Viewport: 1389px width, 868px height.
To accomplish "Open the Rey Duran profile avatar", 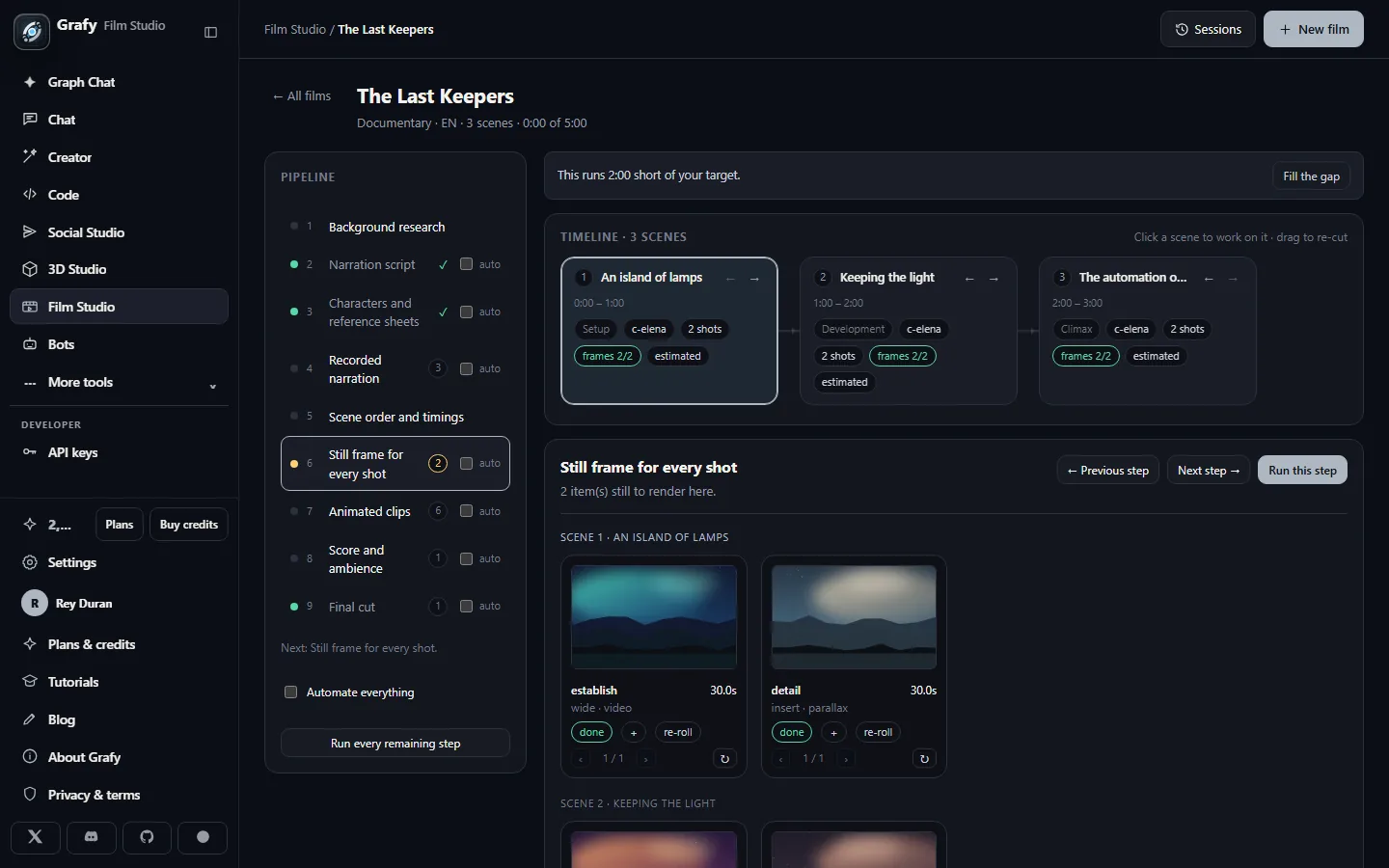I will [x=35, y=604].
